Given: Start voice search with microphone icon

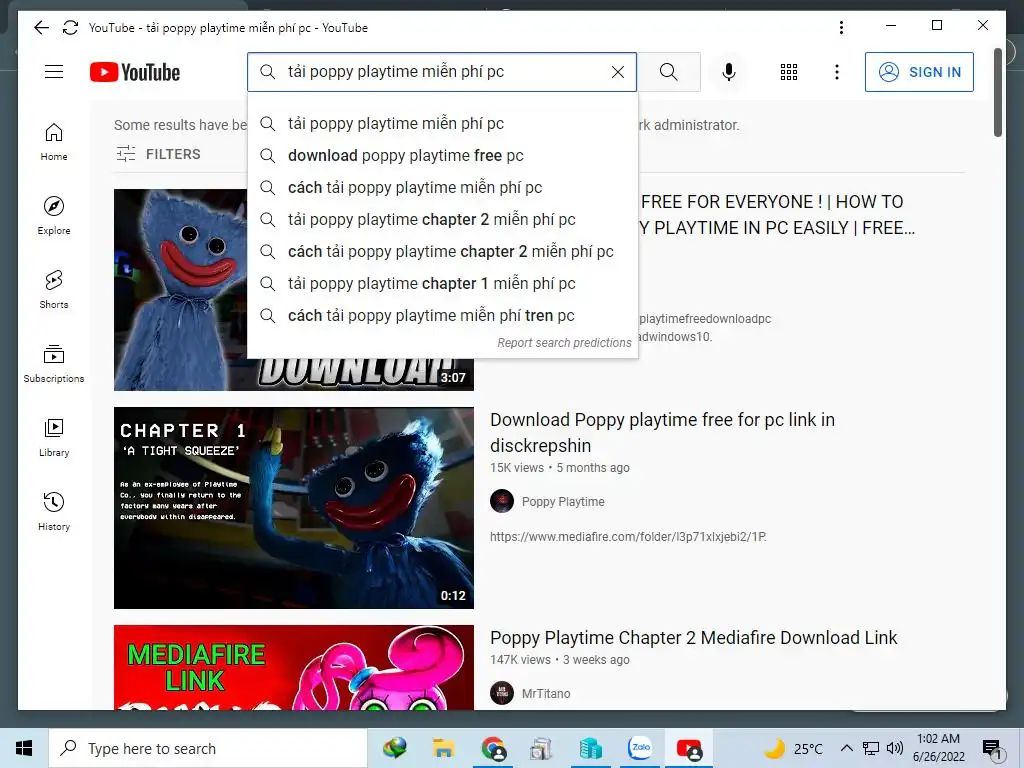Looking at the screenshot, I should [x=729, y=72].
